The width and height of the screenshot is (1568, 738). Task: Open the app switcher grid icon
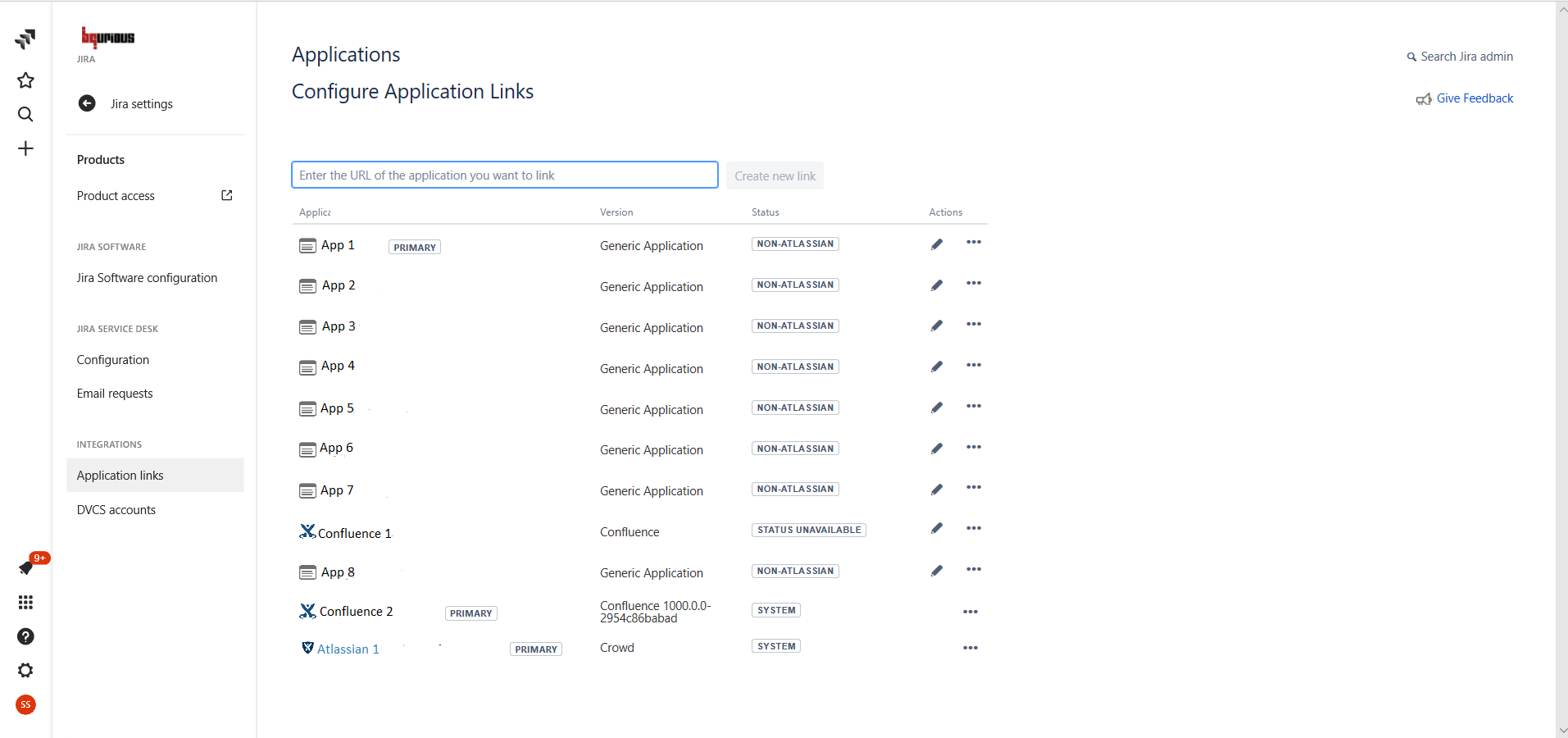pos(25,603)
